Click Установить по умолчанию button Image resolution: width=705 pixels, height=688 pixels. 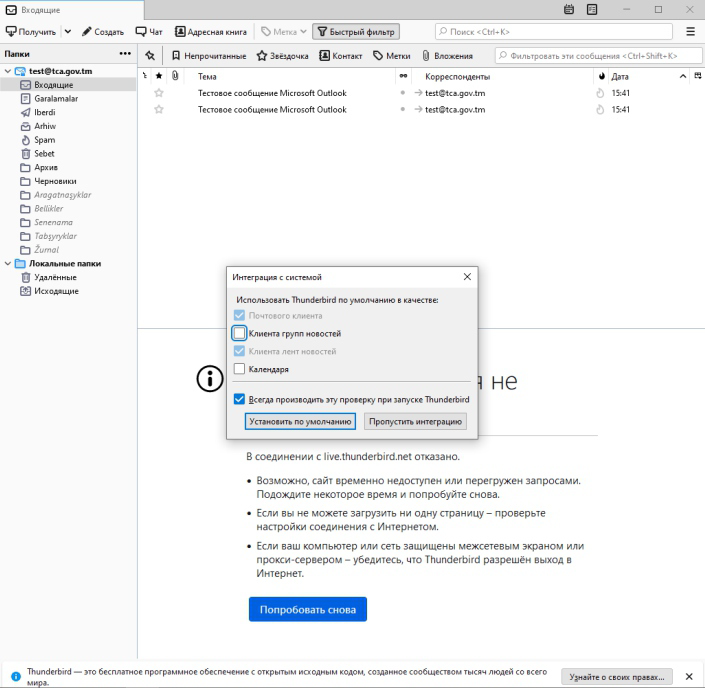300,421
